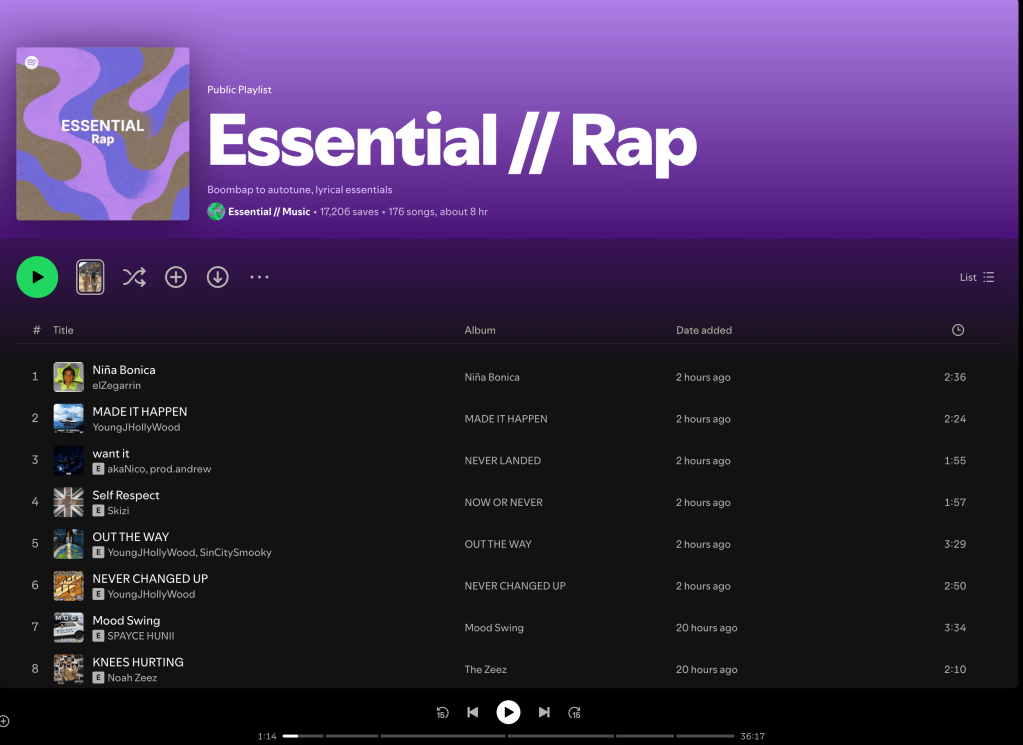
Task: Skip forward 15 seconds in the player bar
Action: point(574,712)
